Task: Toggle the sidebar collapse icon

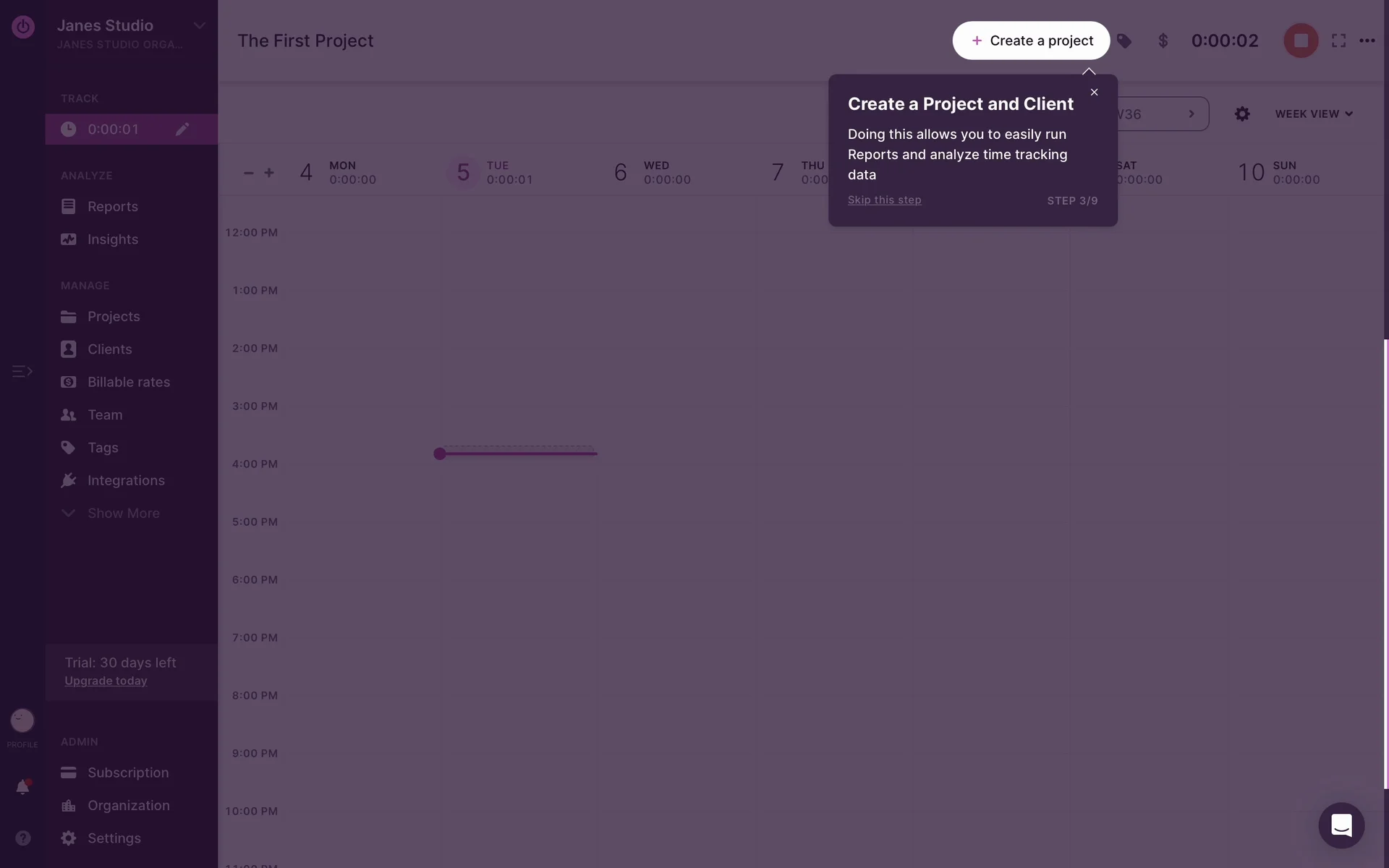Action: [22, 371]
